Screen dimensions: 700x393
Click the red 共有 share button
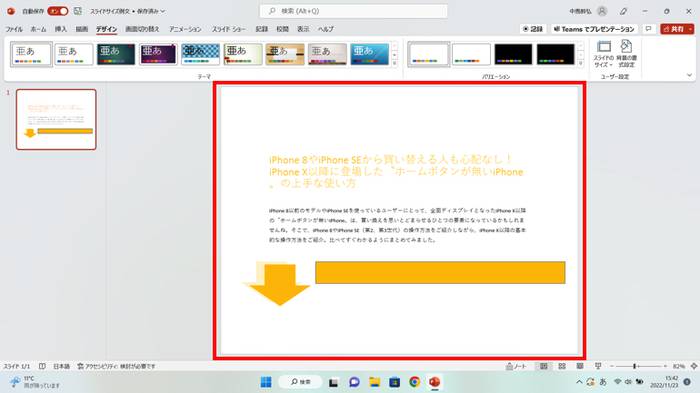(674, 29)
